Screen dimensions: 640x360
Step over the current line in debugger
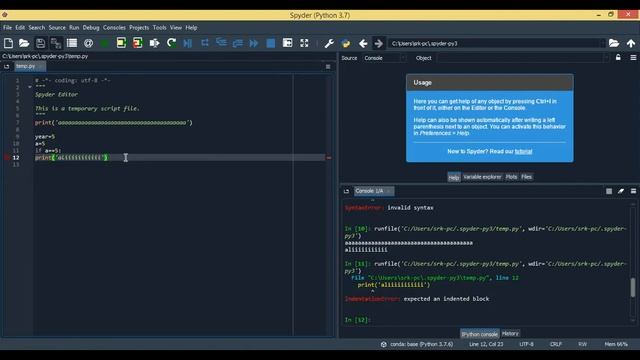point(204,43)
